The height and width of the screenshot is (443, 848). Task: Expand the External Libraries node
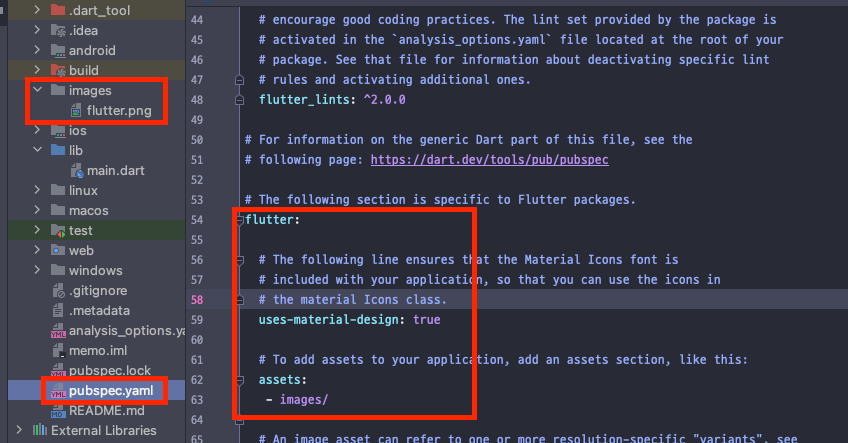[19, 430]
